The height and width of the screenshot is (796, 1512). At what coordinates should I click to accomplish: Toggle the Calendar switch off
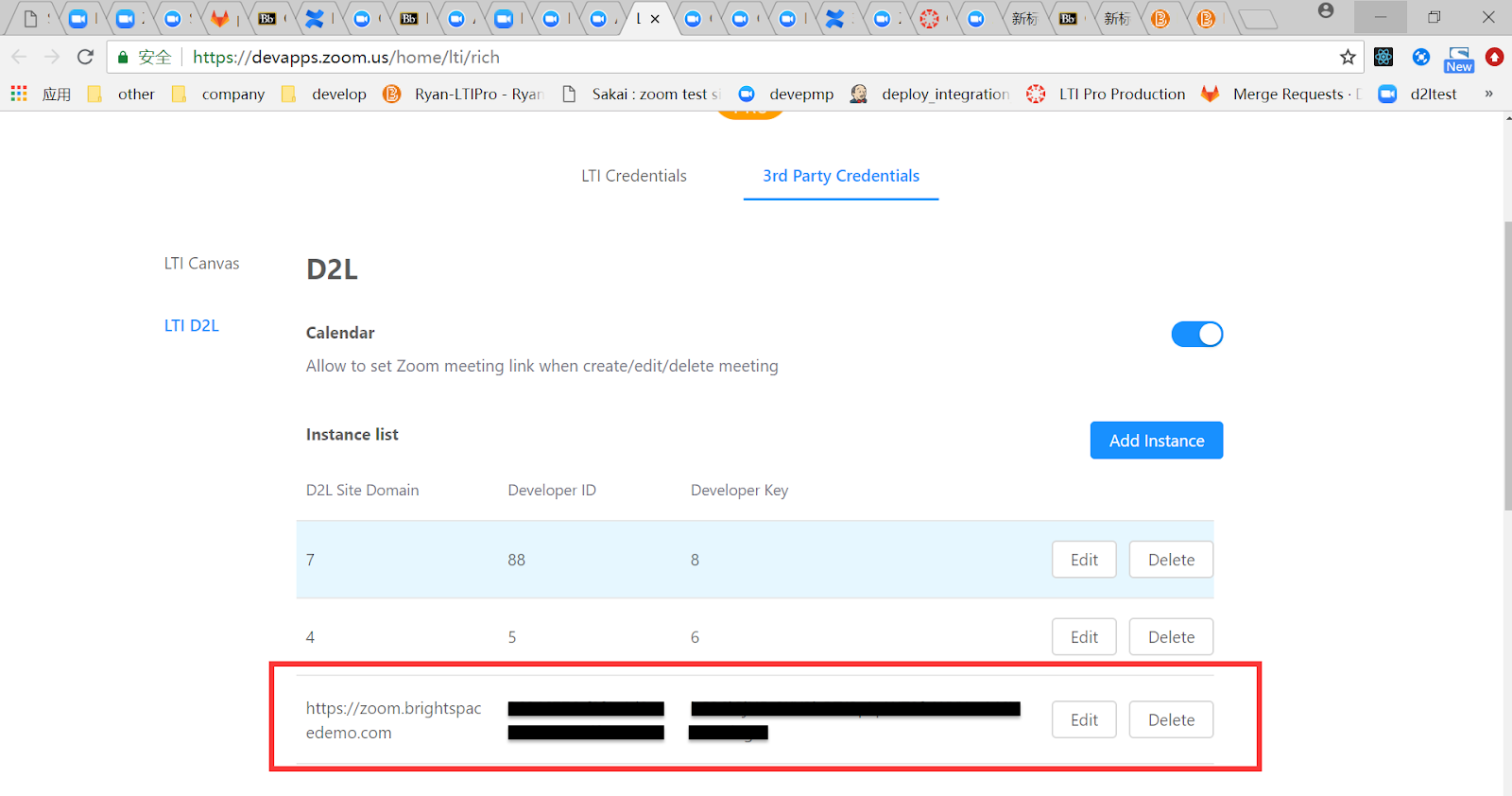(x=1197, y=334)
